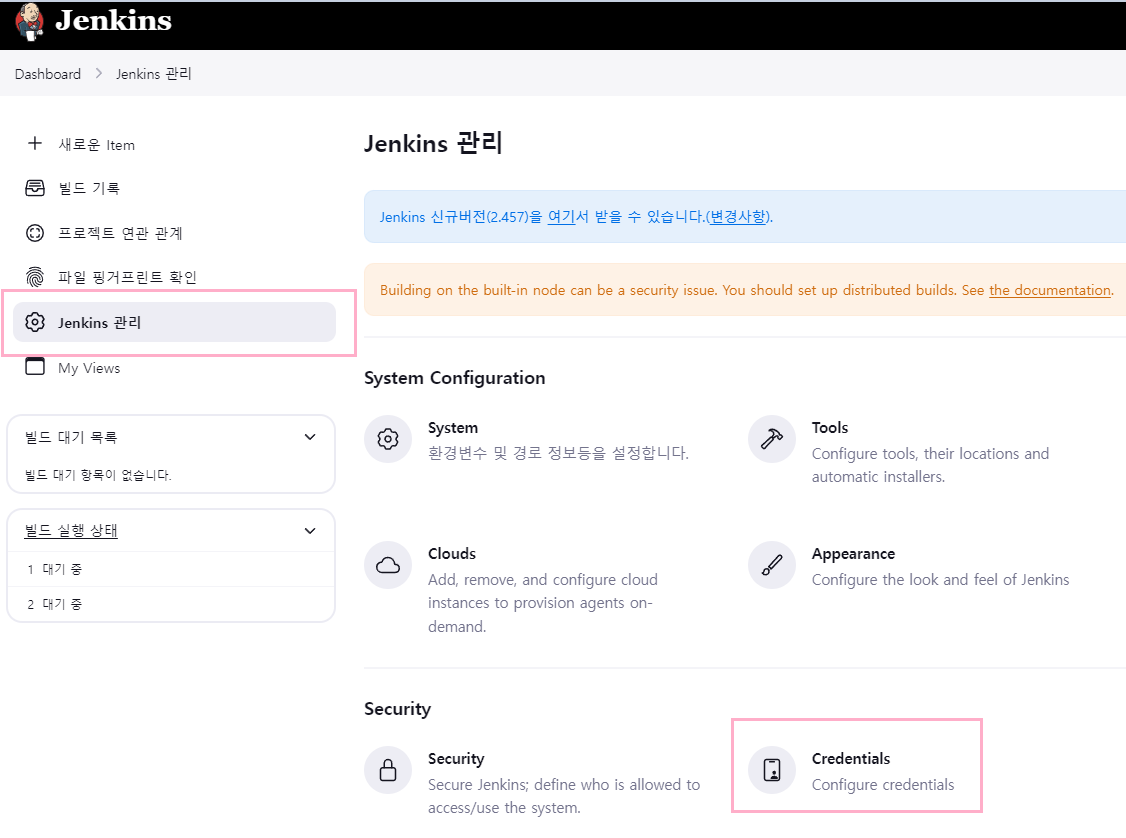Open 빌드 기록 in sidebar
The width and height of the screenshot is (1126, 838).
89,188
